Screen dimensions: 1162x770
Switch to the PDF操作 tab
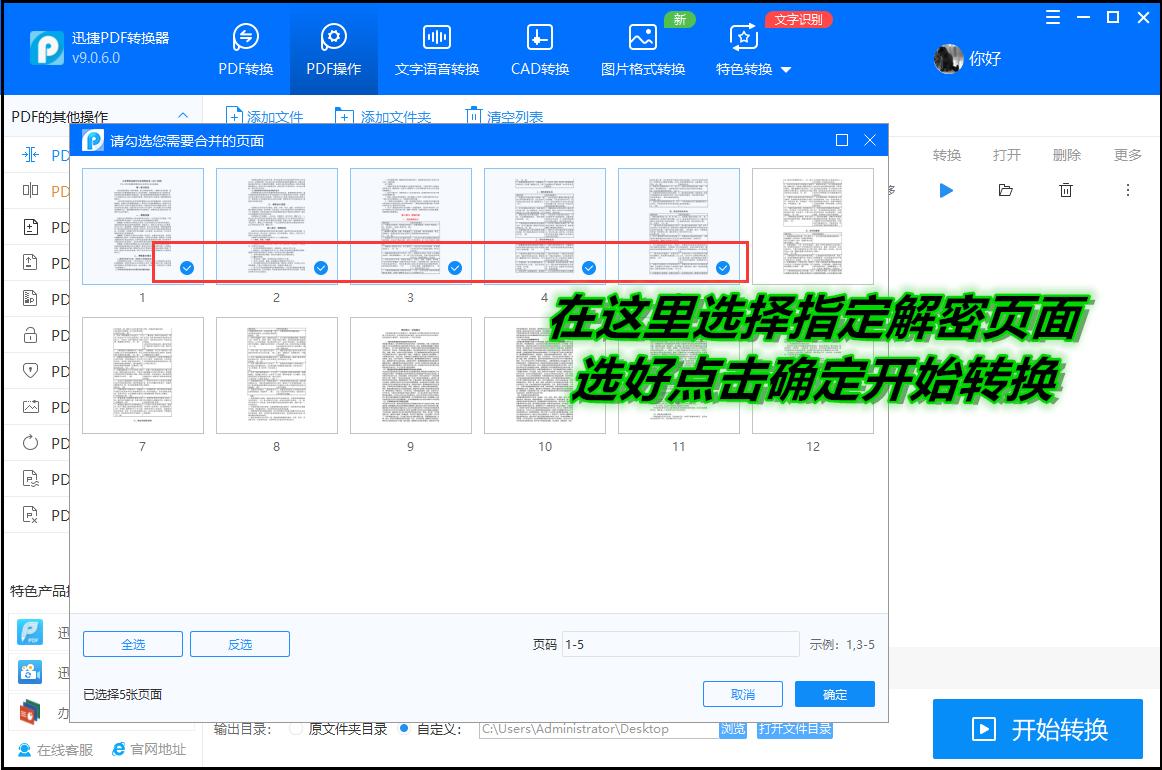point(332,50)
